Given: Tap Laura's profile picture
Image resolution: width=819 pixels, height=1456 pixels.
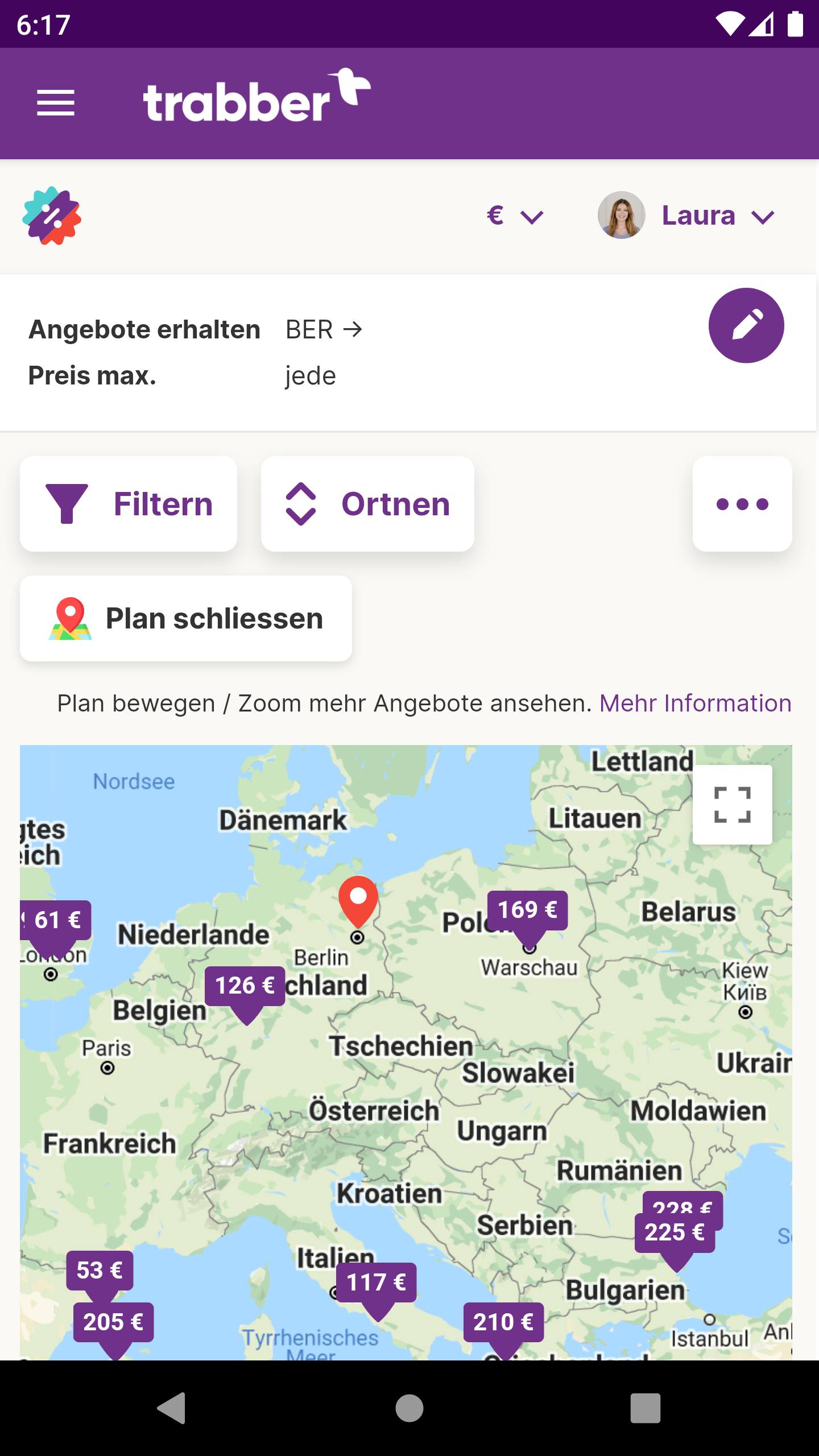Looking at the screenshot, I should [x=621, y=216].
